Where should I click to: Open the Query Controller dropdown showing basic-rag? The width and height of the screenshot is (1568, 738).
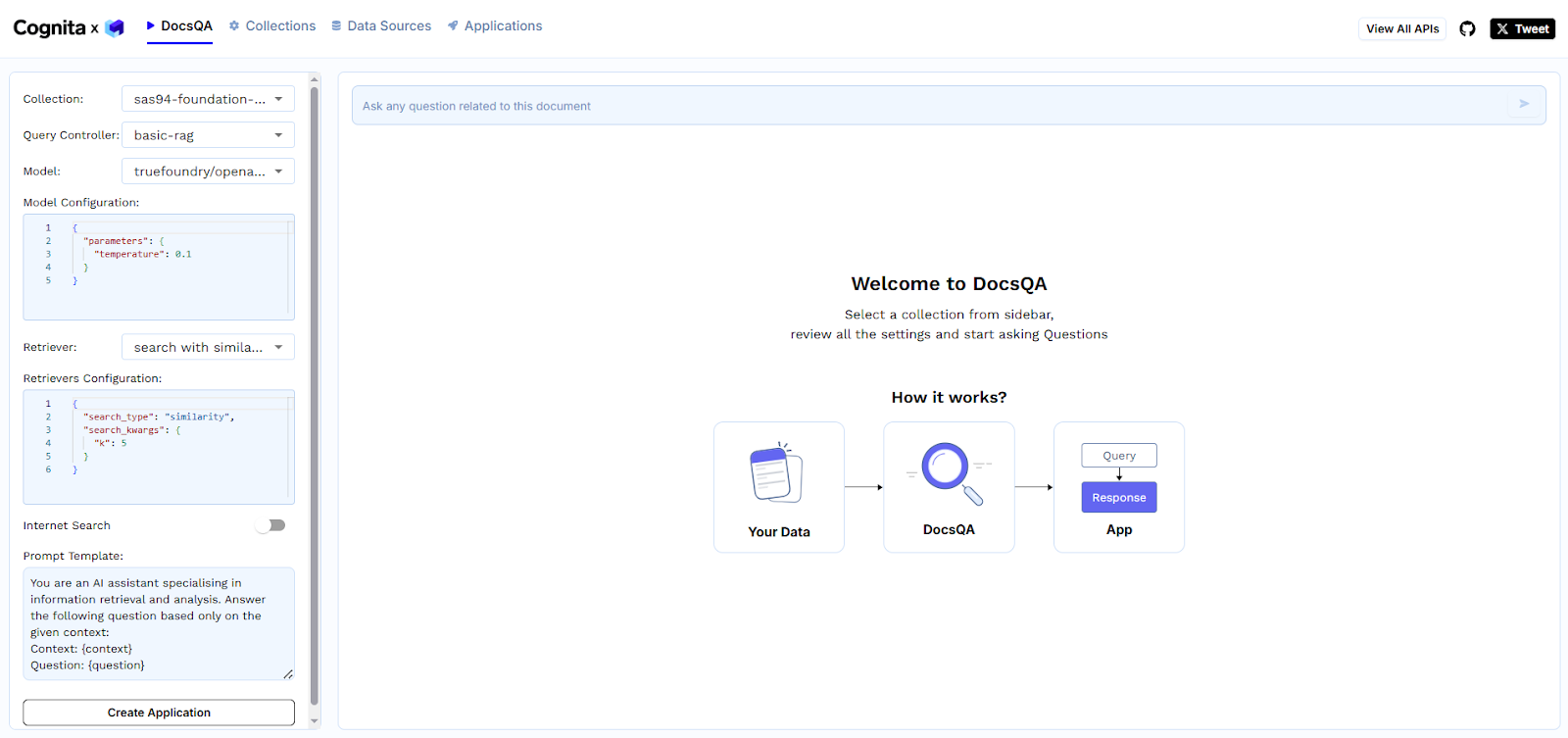pyautogui.click(x=208, y=135)
